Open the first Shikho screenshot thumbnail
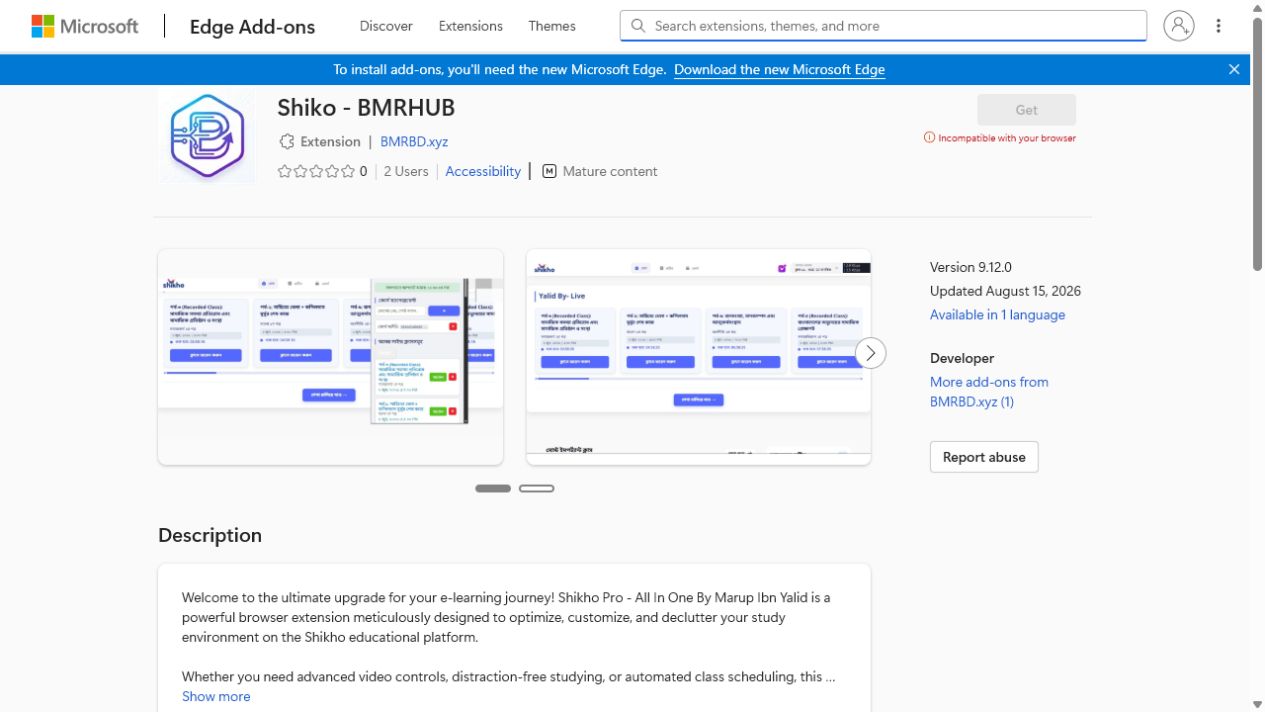1265x712 pixels. 330,357
